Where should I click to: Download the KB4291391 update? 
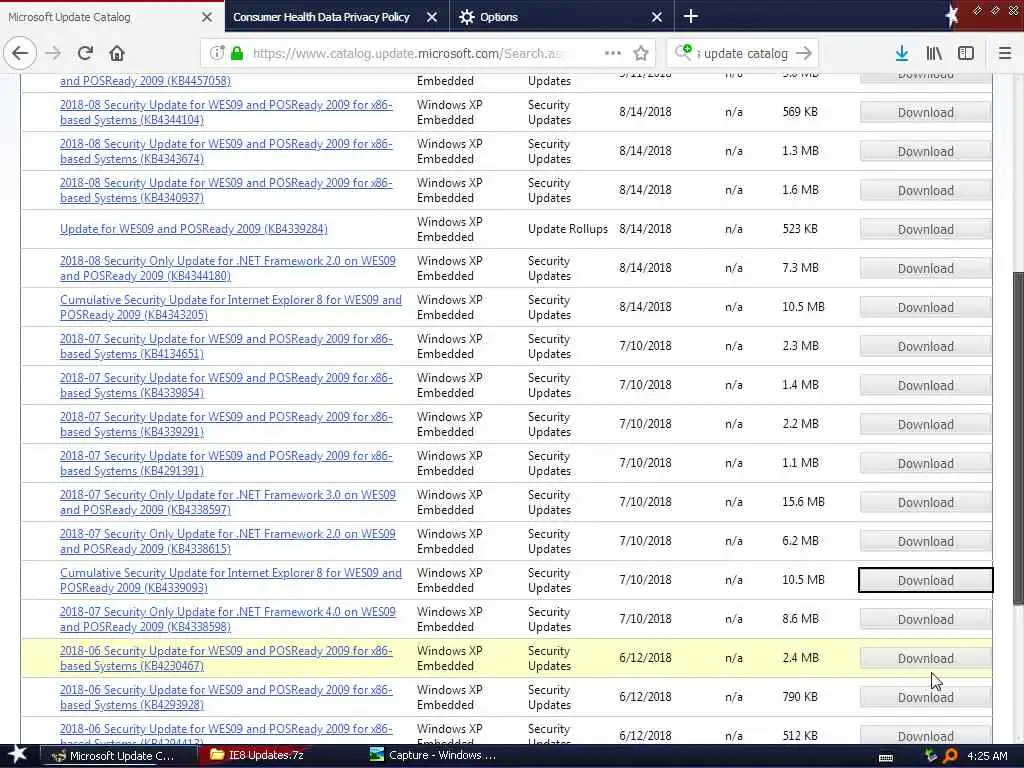925,463
